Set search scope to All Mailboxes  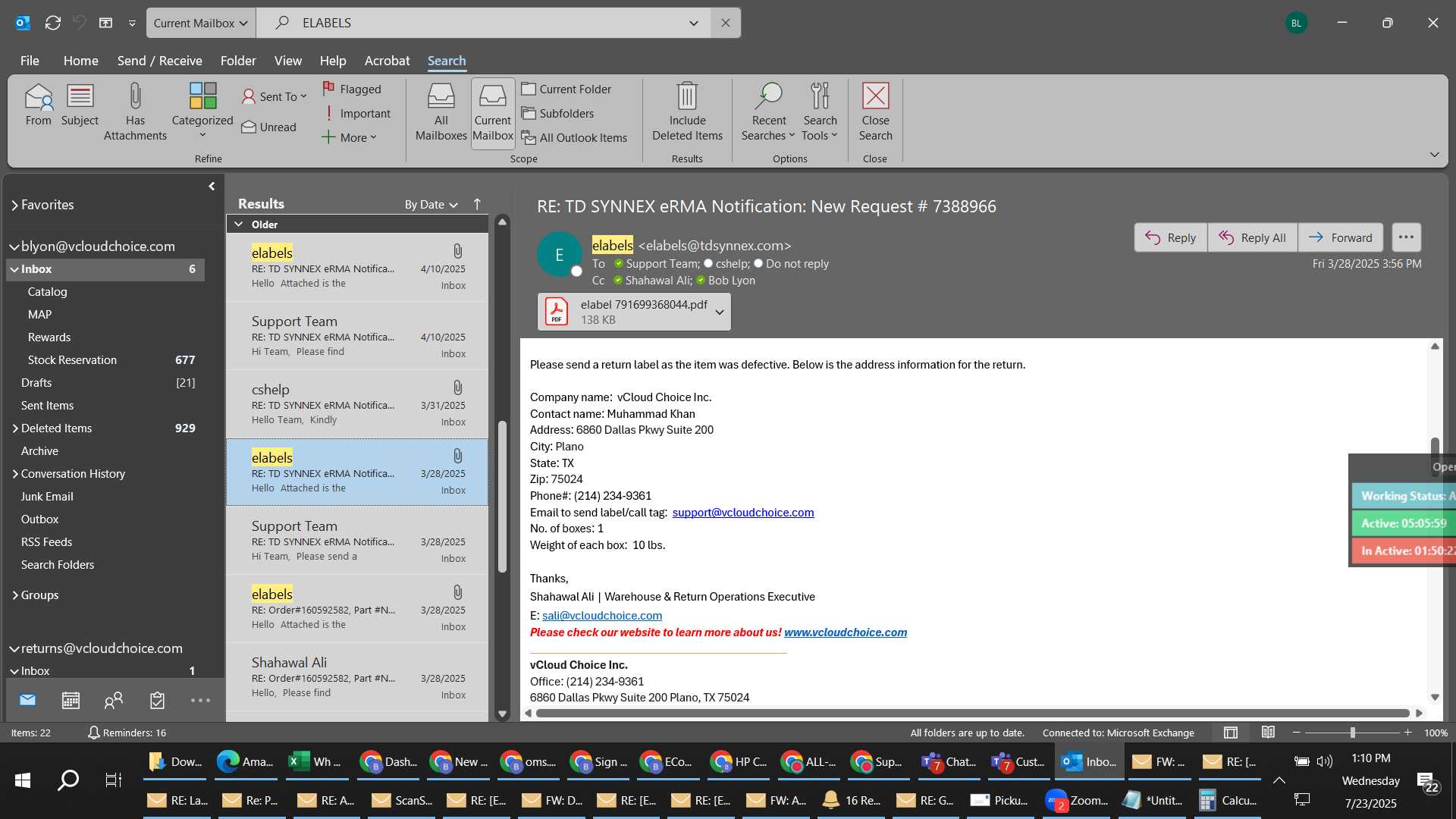441,112
